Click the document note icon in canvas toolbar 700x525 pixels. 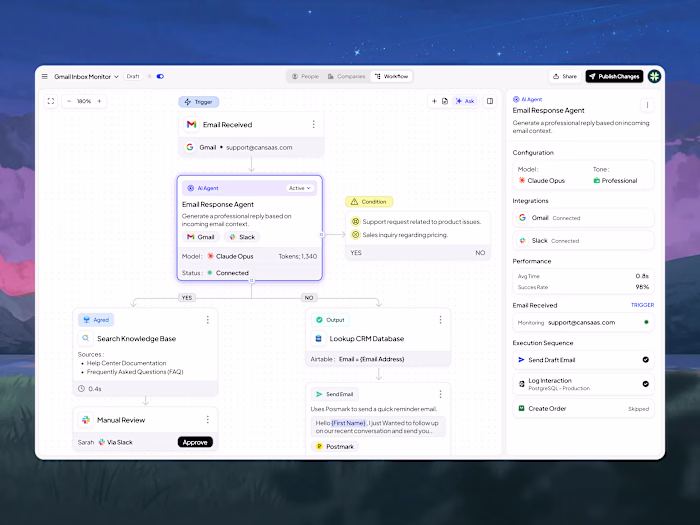point(445,101)
